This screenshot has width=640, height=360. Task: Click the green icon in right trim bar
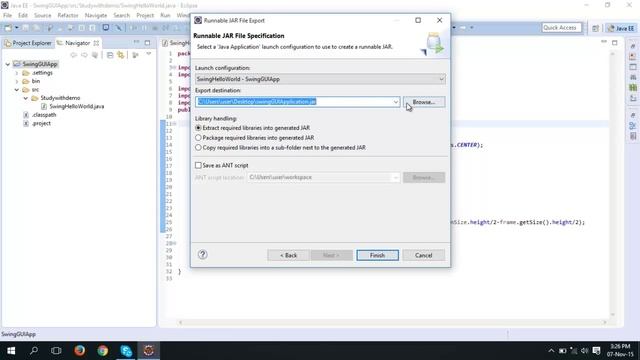pos(633,87)
